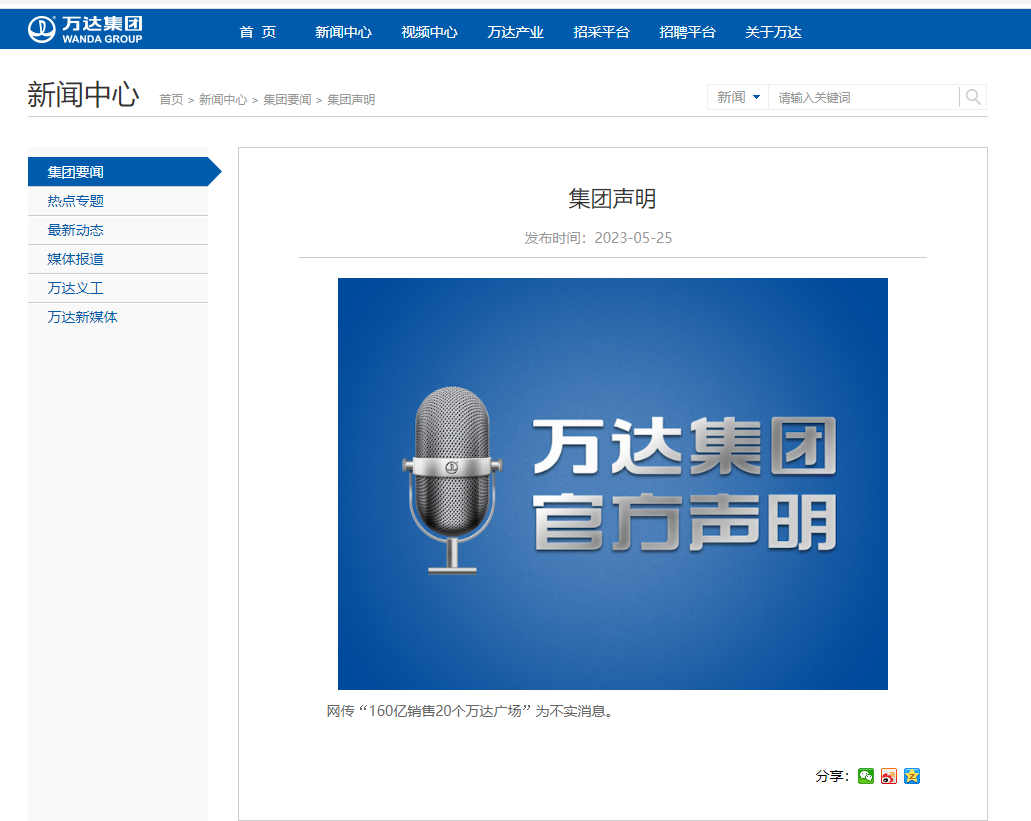Select 热点专题 in the sidebar
Screen dimensions: 1031x821
(118, 201)
